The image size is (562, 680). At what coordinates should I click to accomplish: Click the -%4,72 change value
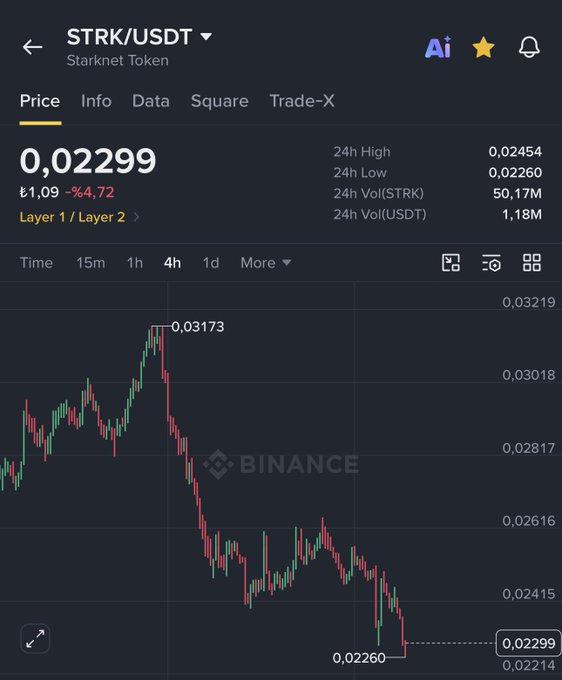click(90, 192)
